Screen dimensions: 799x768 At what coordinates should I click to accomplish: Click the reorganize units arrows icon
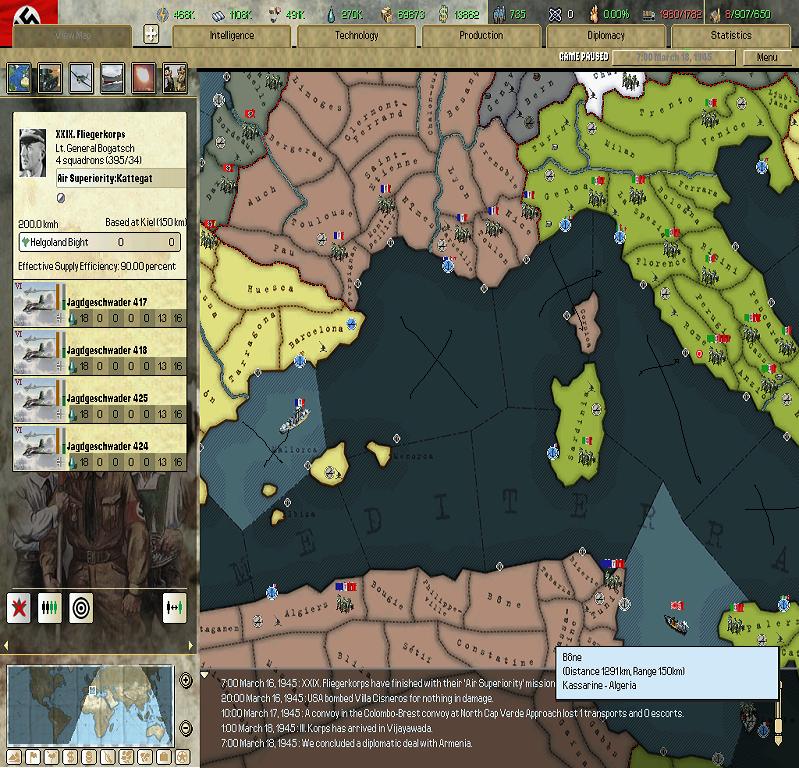point(174,607)
